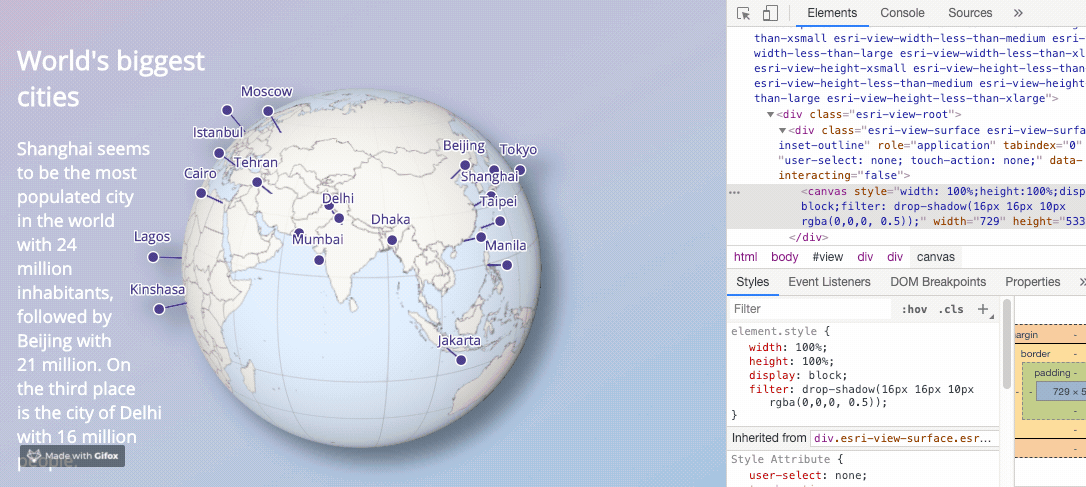
Task: Click the Istanbul label on the globe
Action: 218,132
